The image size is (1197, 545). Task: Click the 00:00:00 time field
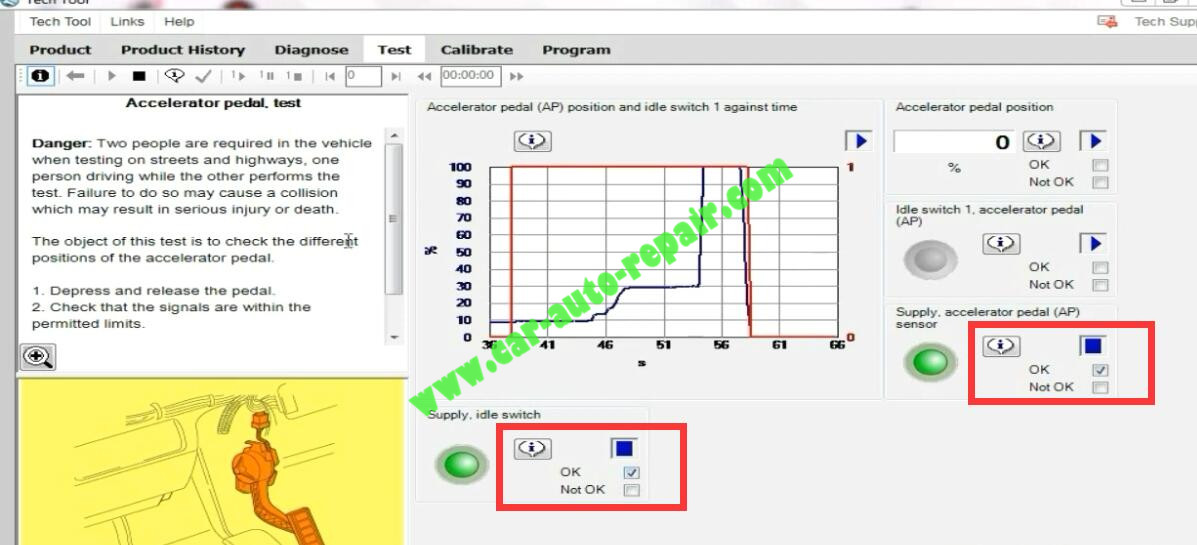coord(471,76)
